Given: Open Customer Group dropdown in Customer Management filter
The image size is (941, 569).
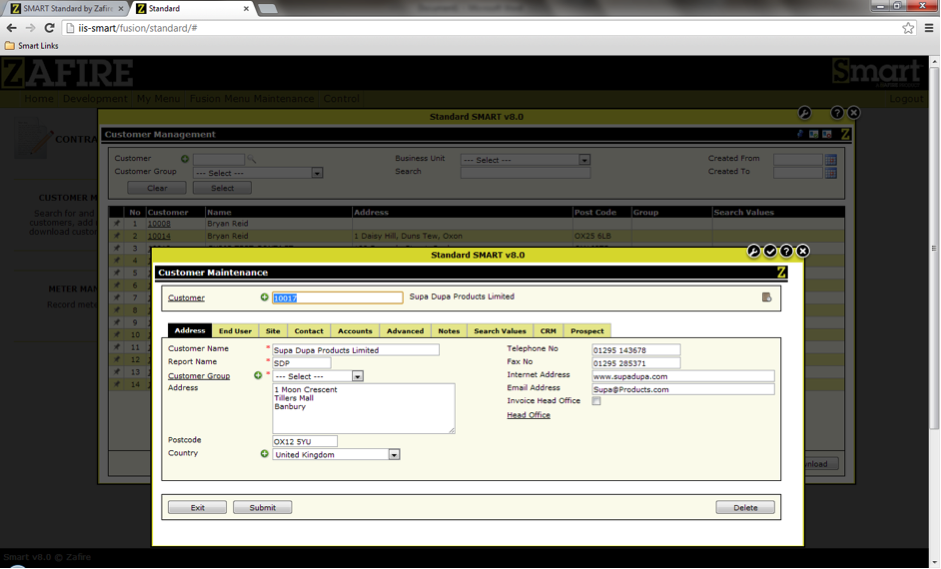Looking at the screenshot, I should click(258, 173).
